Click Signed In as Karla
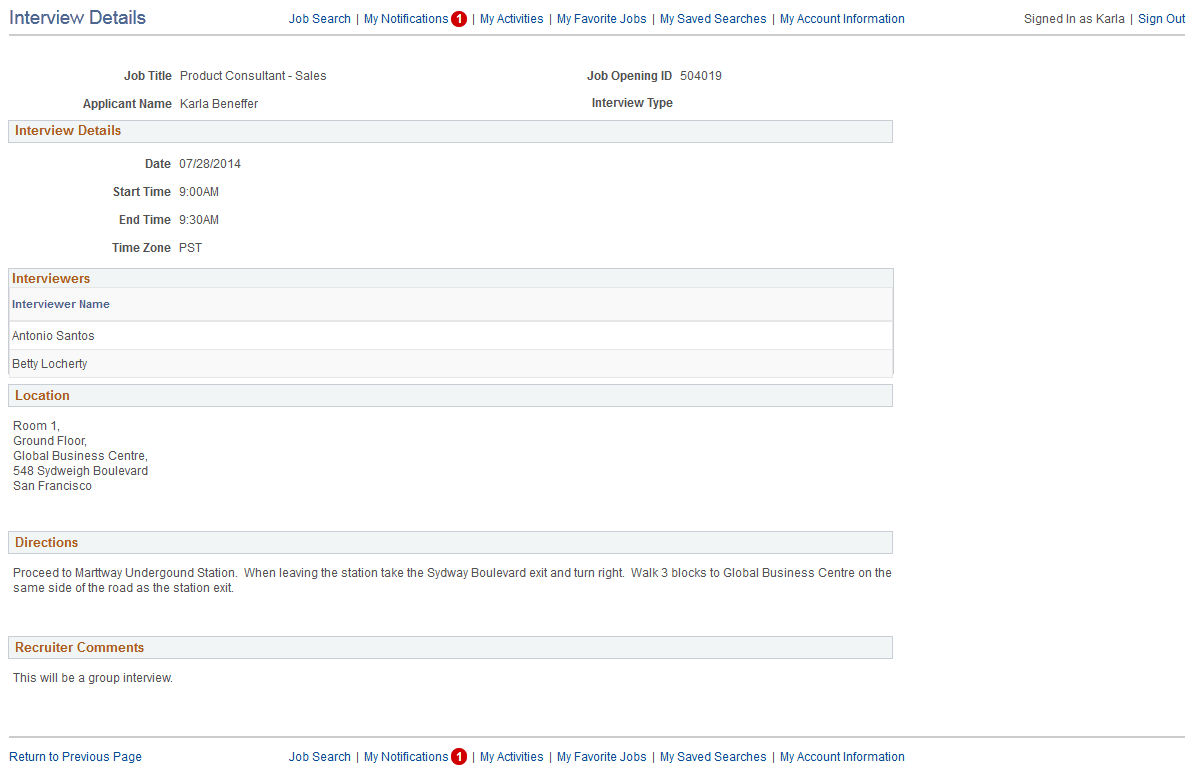 click(x=1074, y=18)
